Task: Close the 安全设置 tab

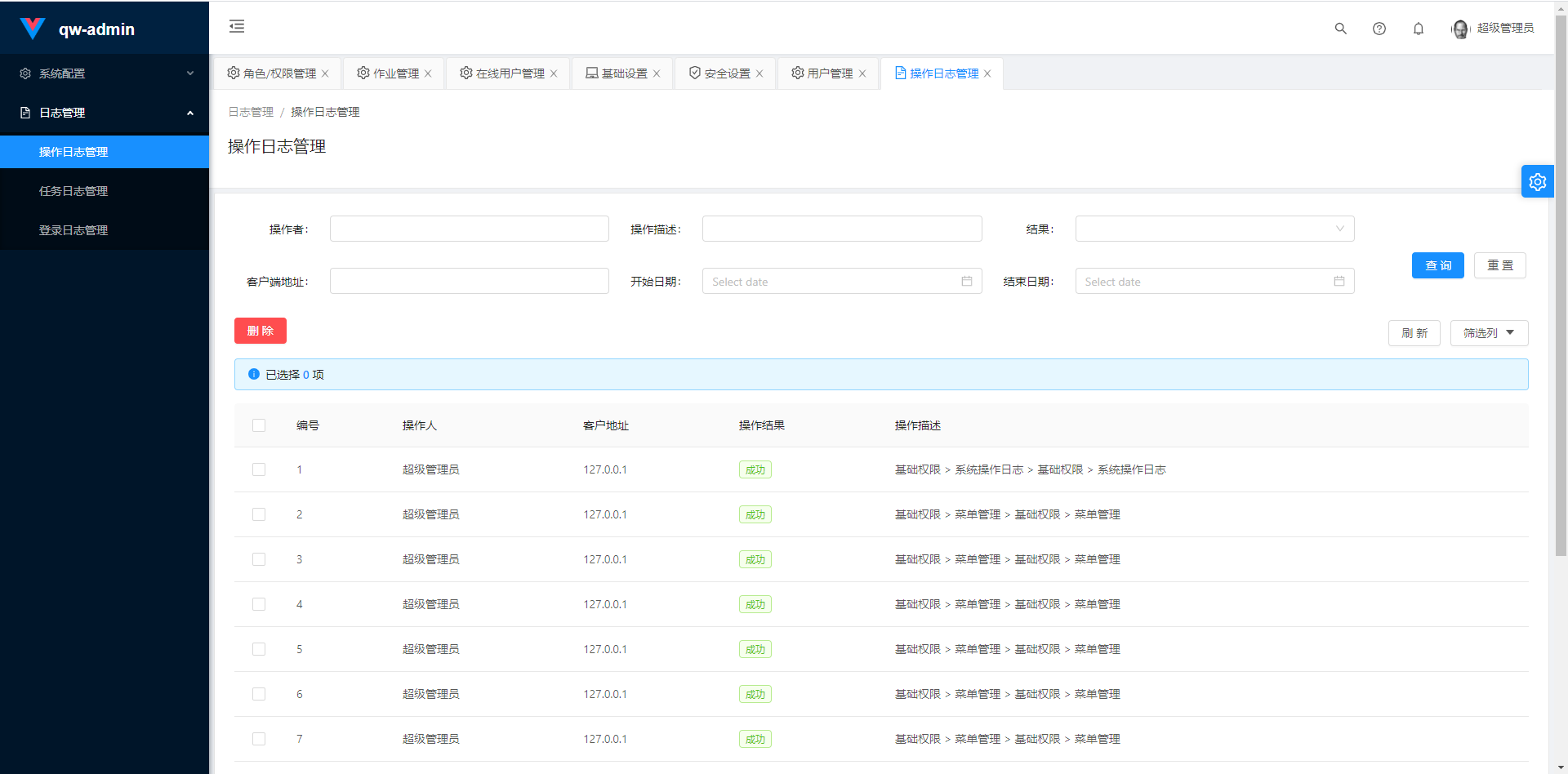Action: [x=759, y=73]
